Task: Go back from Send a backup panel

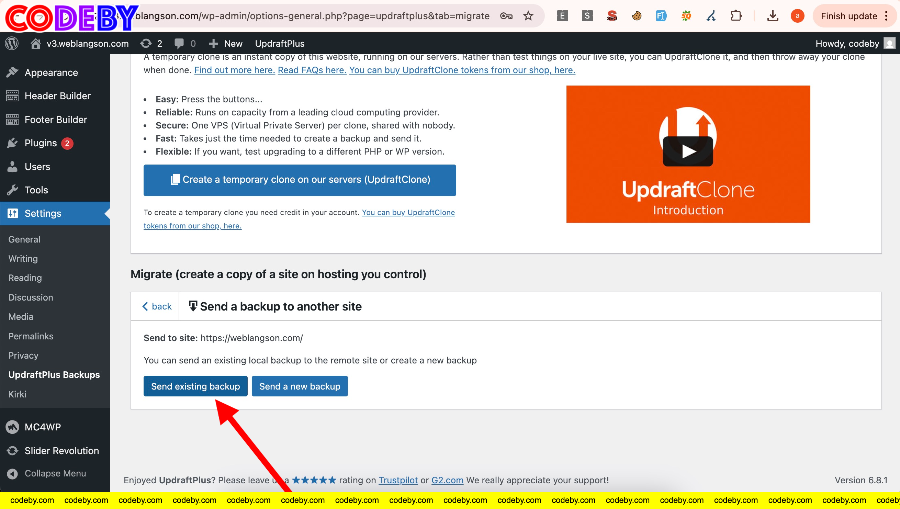Action: tap(157, 306)
